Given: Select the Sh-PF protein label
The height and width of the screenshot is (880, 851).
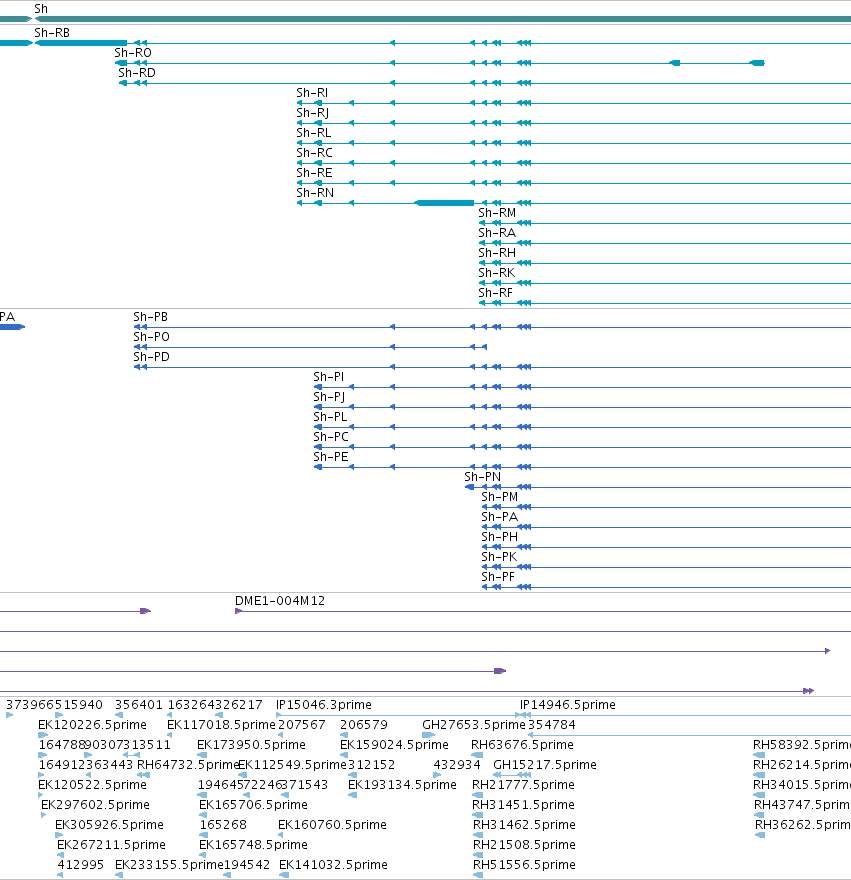Looking at the screenshot, I should (x=498, y=577).
